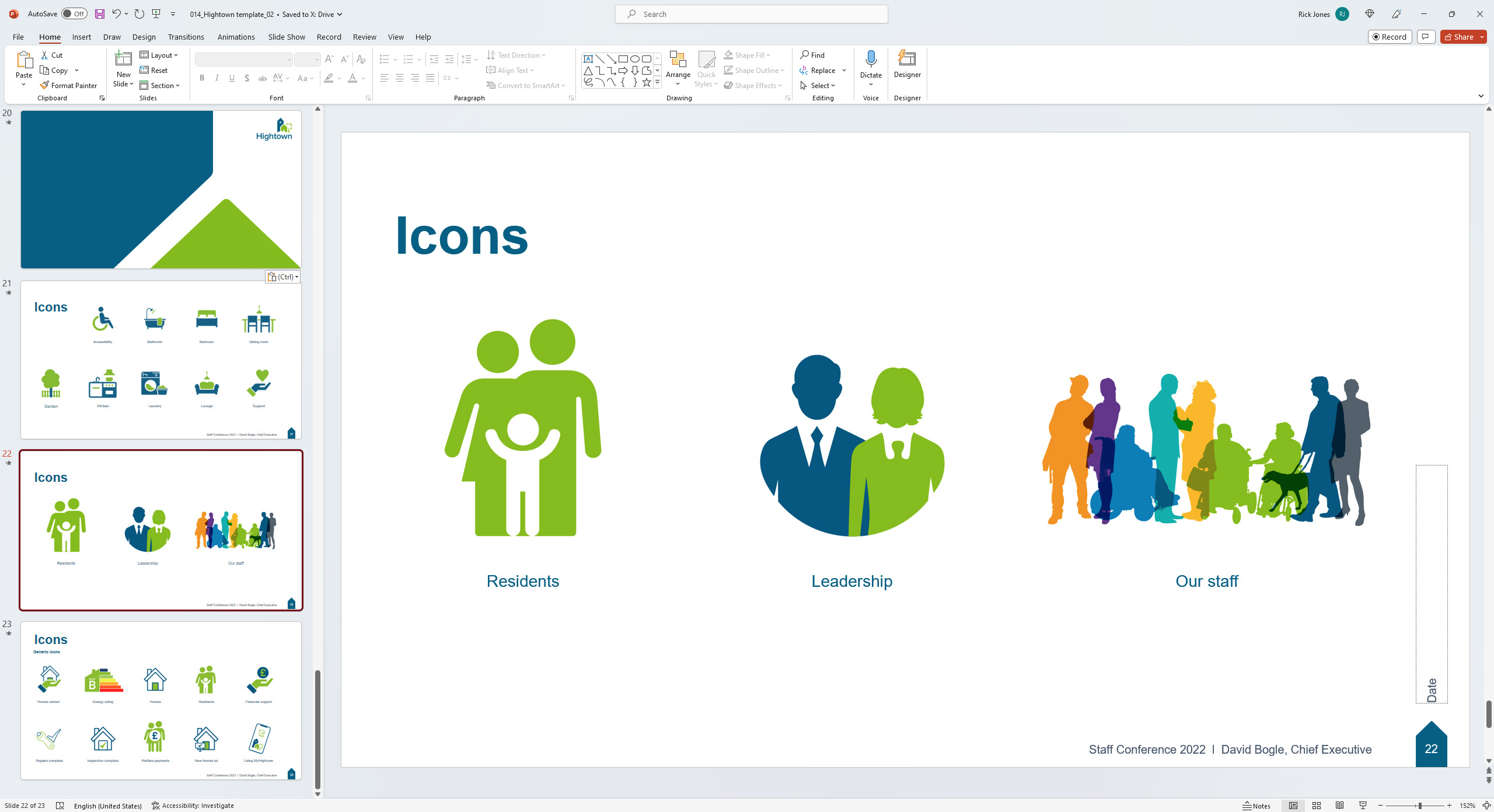Open the Select dropdown in Editing
1494x812 pixels.
818,85
